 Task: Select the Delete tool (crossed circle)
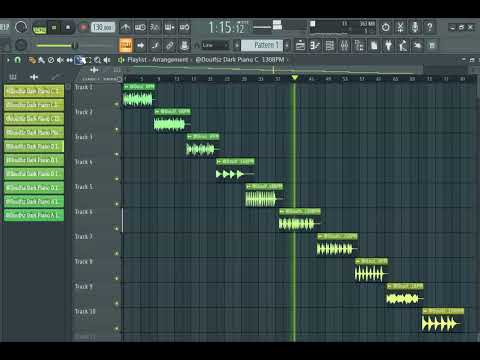51,60
